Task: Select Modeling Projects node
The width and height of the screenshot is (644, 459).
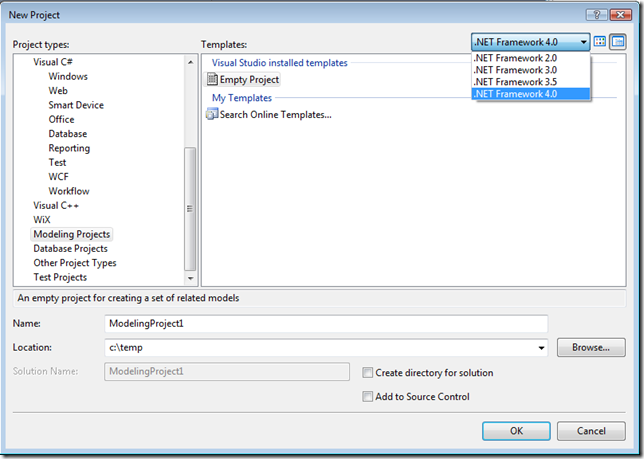Action: click(71, 234)
